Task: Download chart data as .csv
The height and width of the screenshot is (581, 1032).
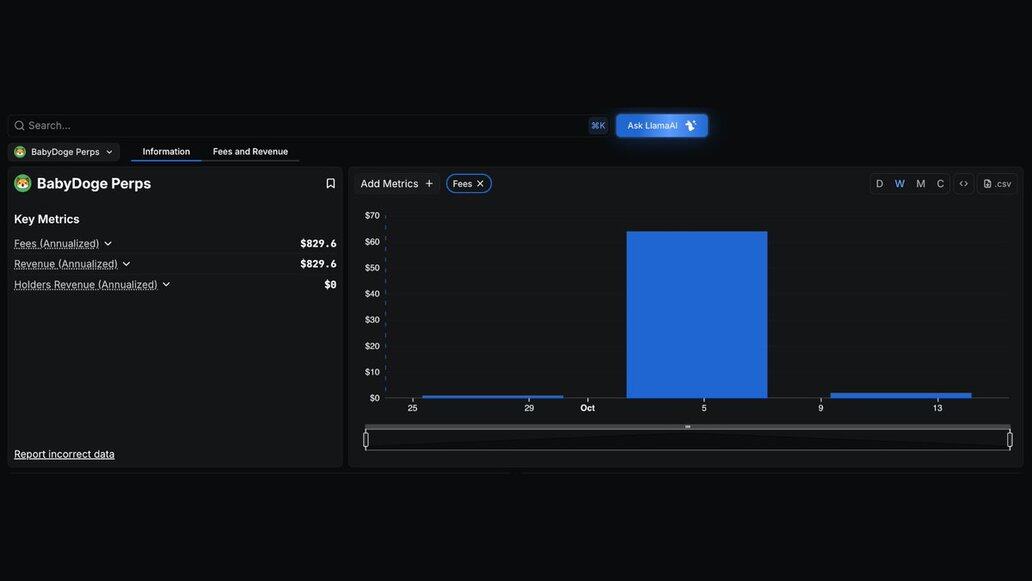Action: point(997,184)
